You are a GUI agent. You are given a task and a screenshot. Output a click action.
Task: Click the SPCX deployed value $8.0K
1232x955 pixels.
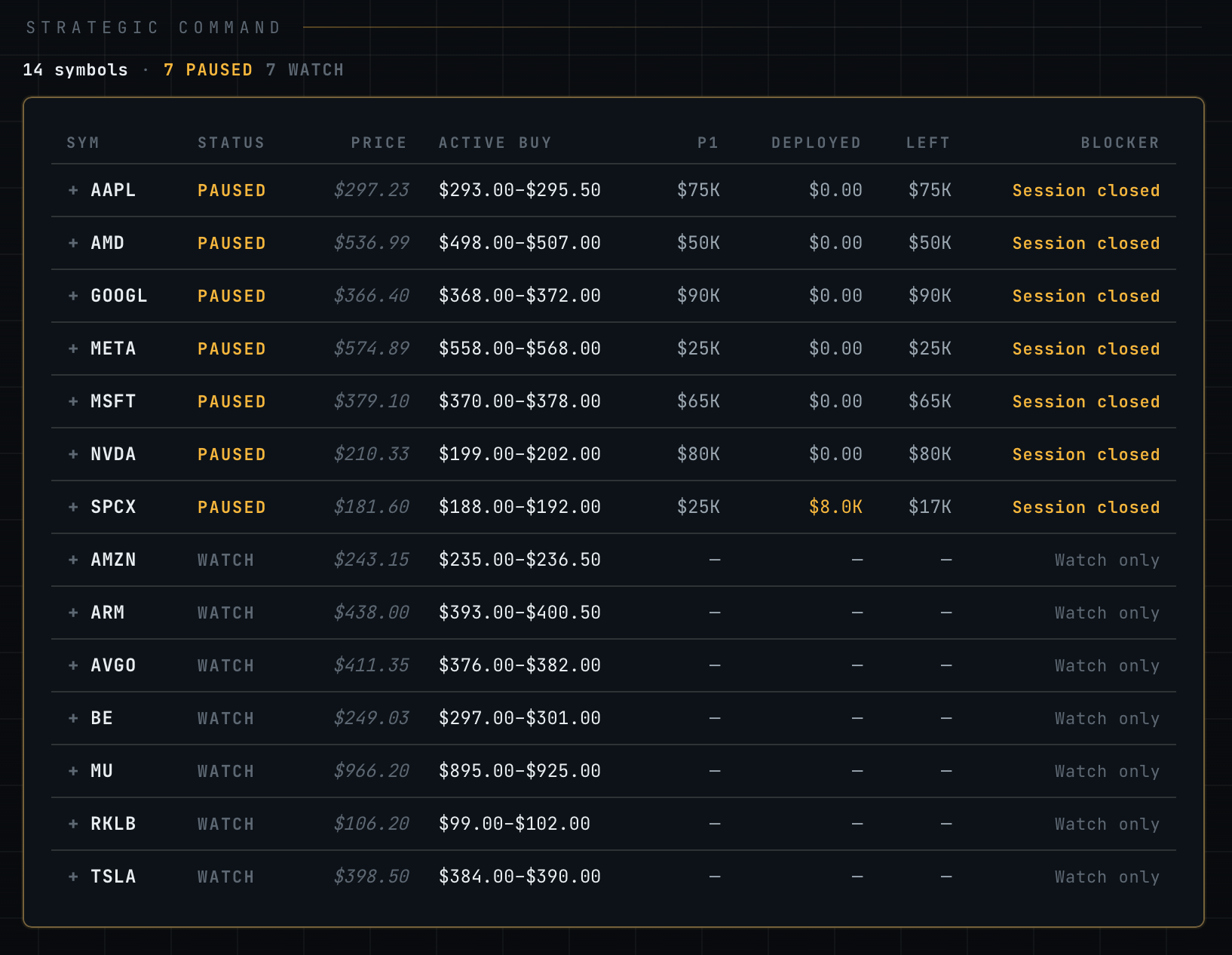tap(835, 507)
